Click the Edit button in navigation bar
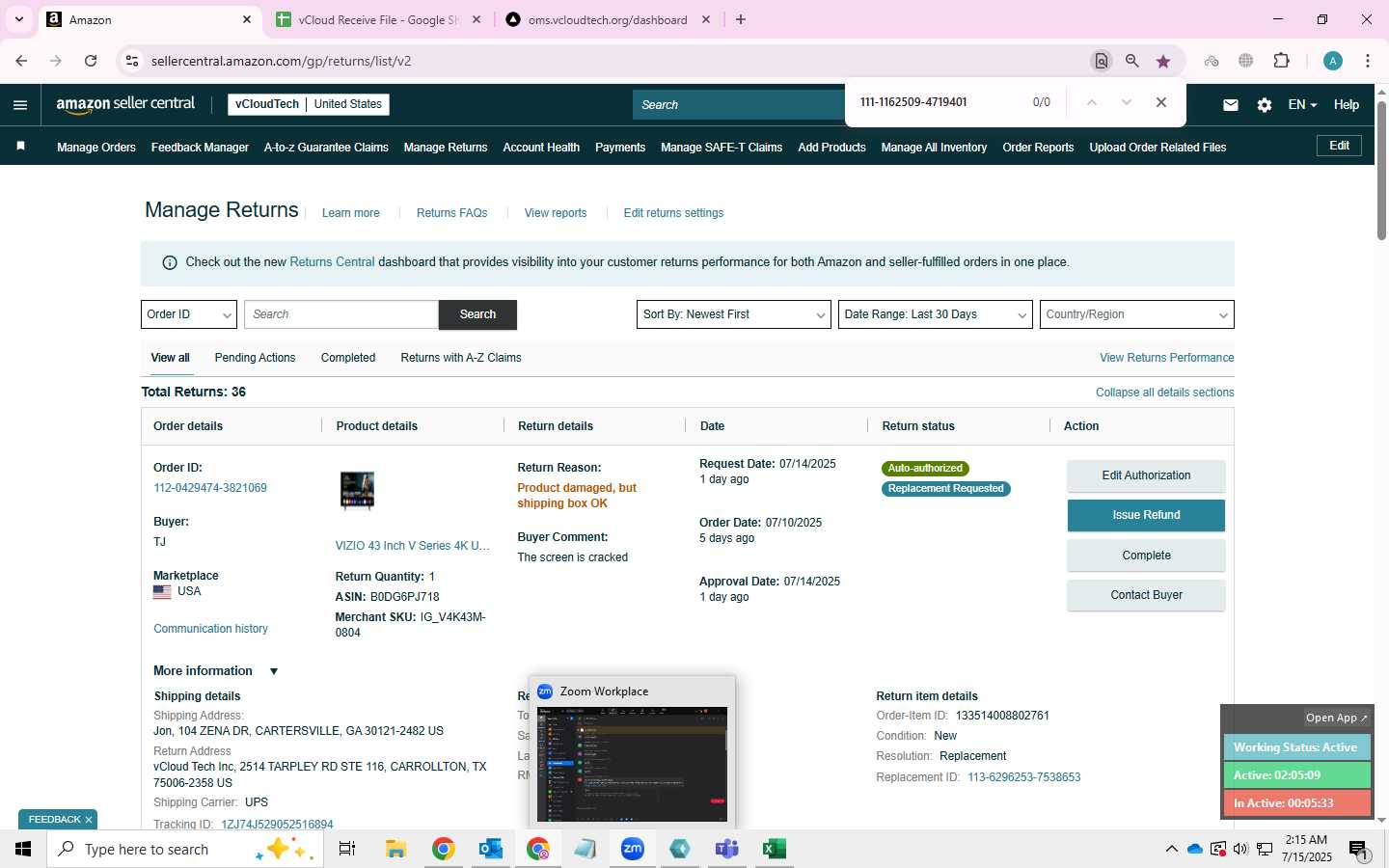Viewport: 1389px width, 868px height. coord(1340,146)
